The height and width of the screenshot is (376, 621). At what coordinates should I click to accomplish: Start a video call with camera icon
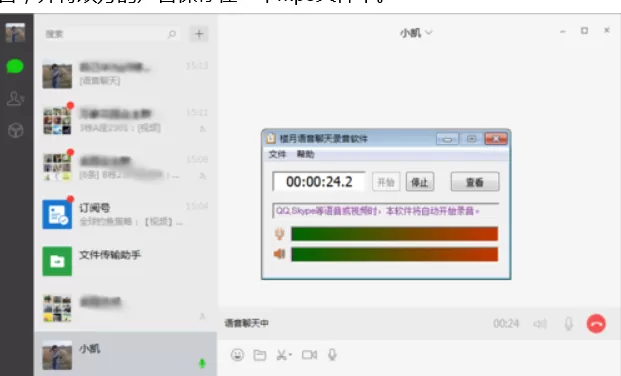pyautogui.click(x=309, y=355)
